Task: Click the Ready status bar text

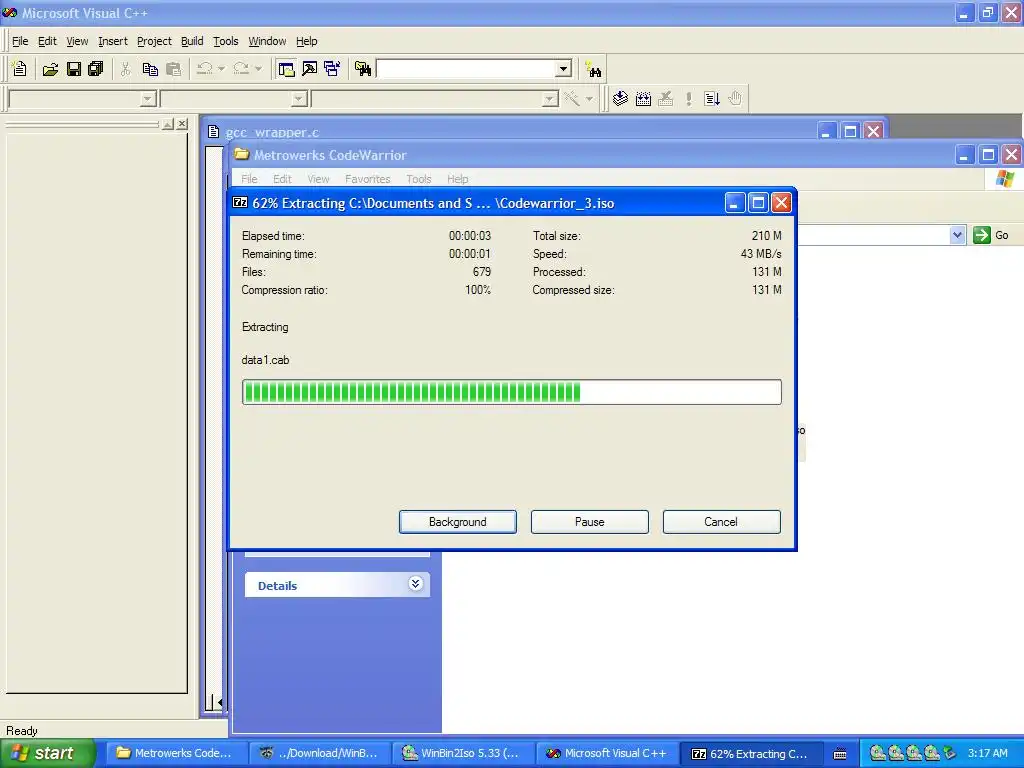Action: pyautogui.click(x=22, y=731)
